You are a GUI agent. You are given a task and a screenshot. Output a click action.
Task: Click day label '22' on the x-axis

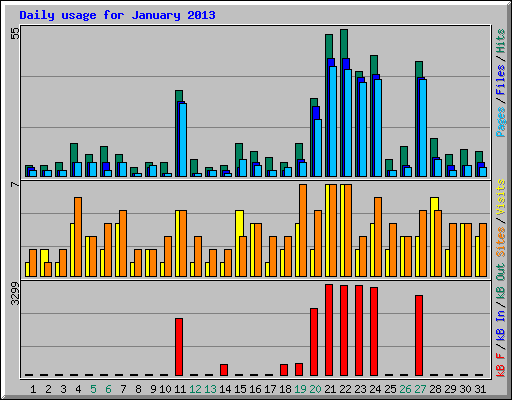345,389
